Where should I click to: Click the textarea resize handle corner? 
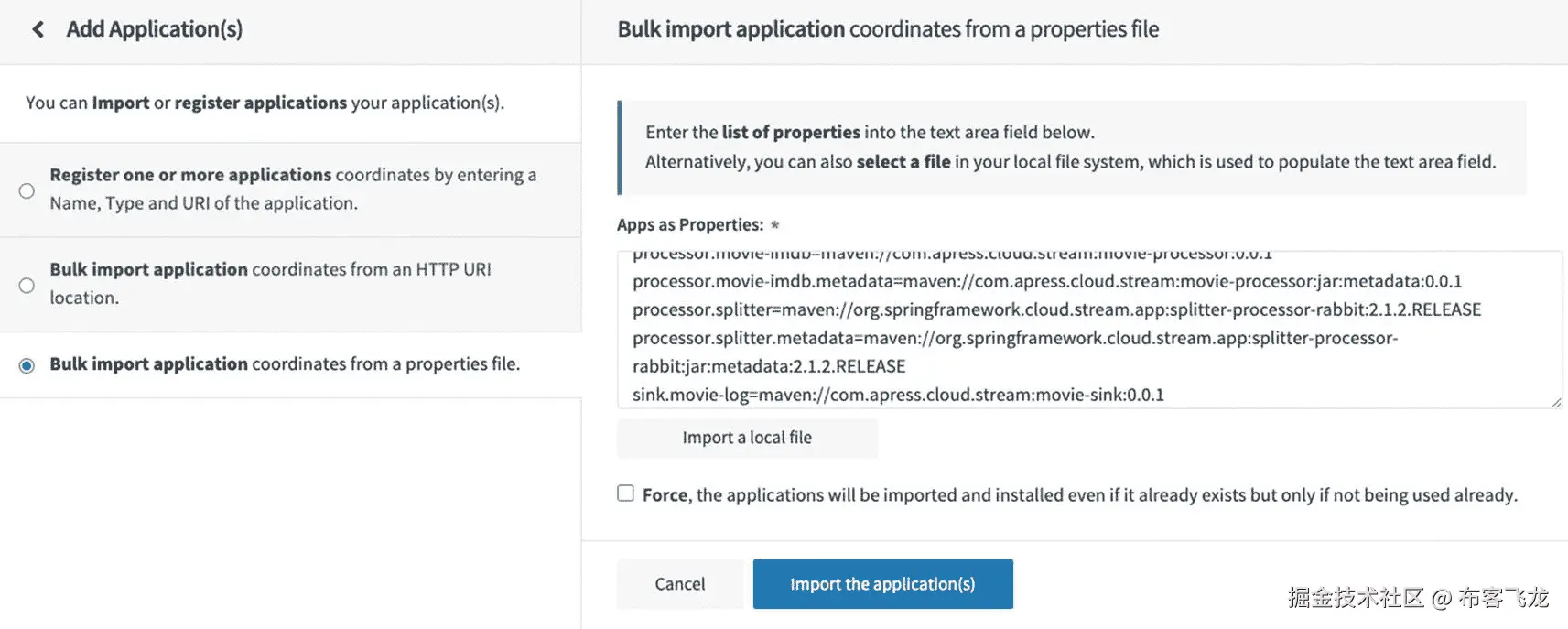[1556, 402]
